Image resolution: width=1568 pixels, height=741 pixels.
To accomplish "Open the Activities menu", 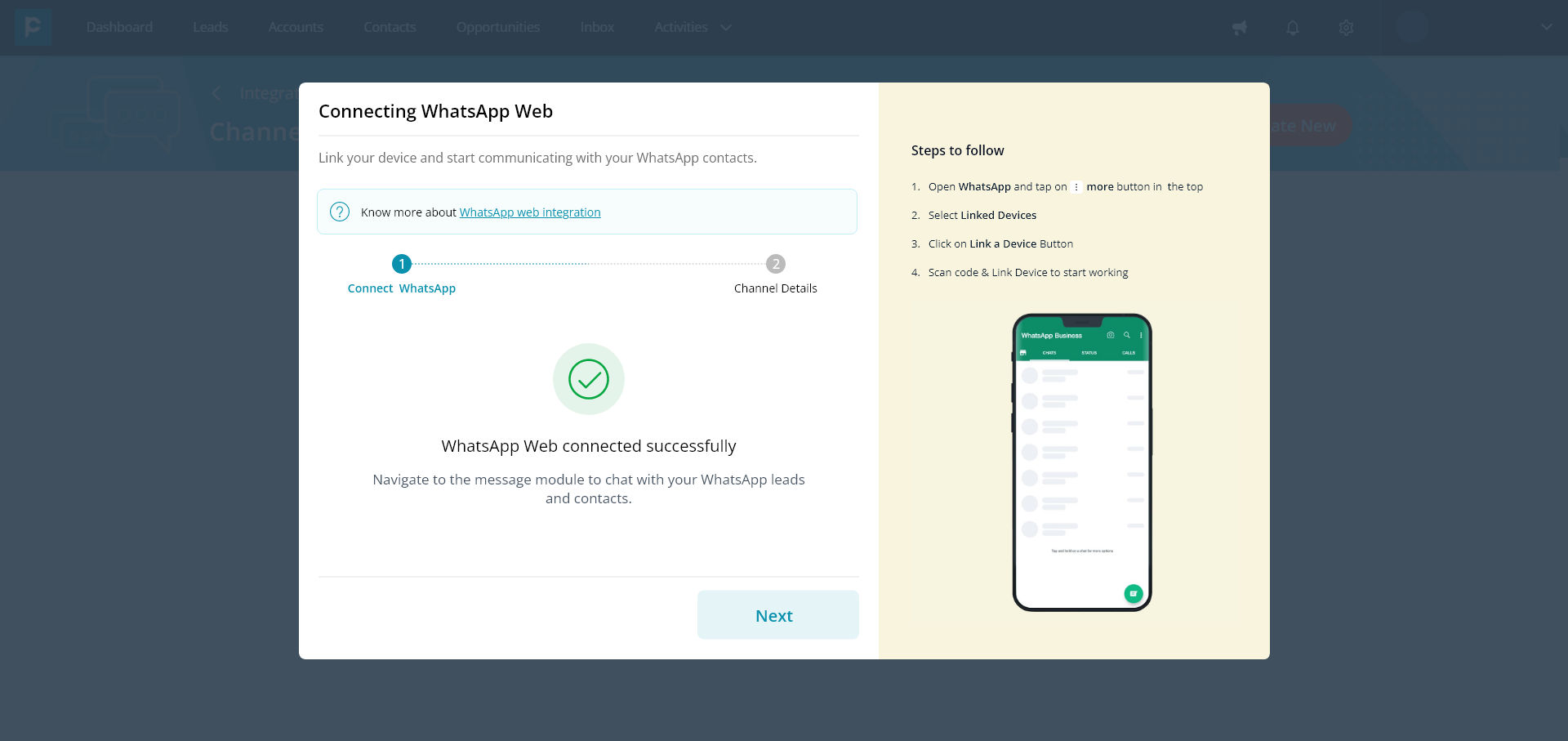I will click(681, 27).
